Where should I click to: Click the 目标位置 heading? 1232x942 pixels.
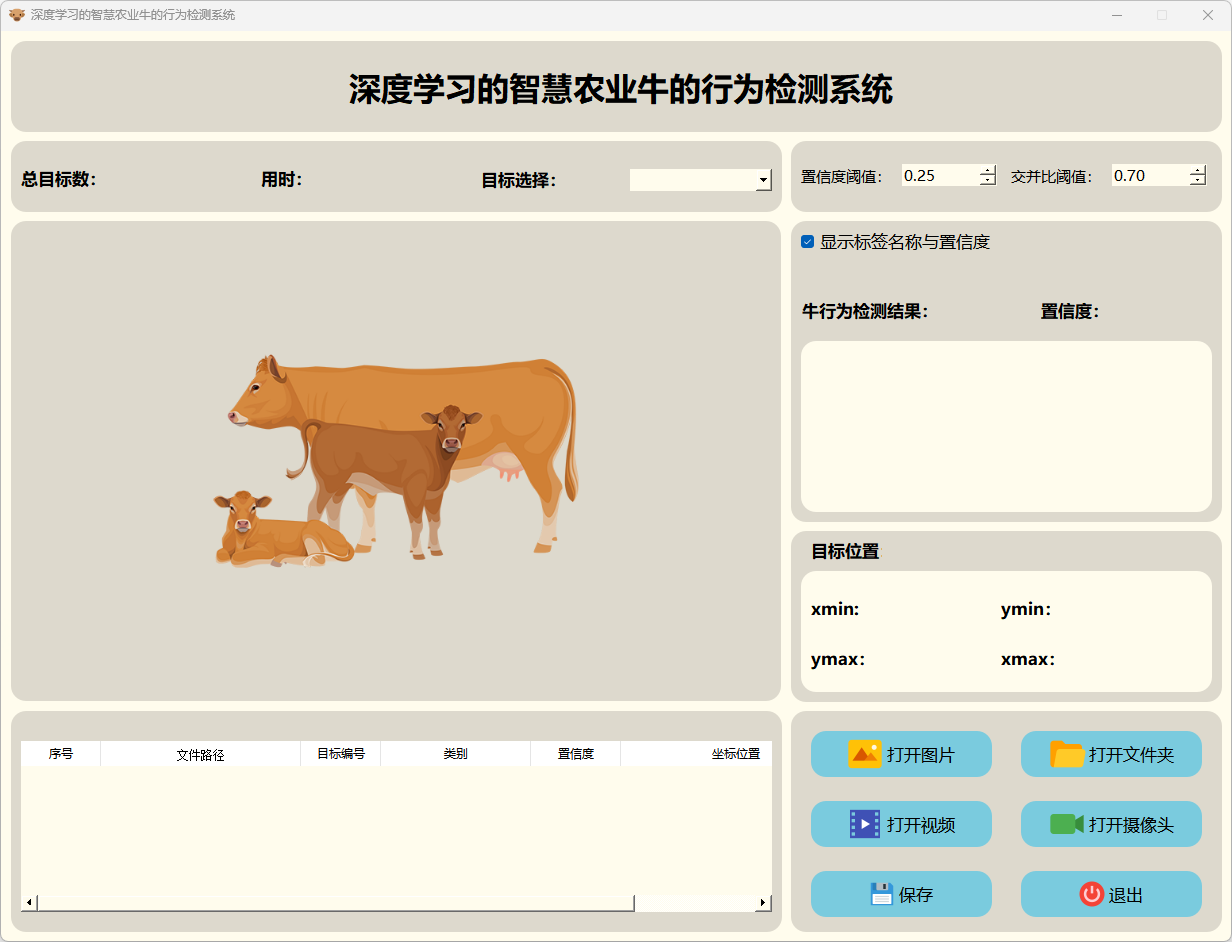[x=845, y=551]
